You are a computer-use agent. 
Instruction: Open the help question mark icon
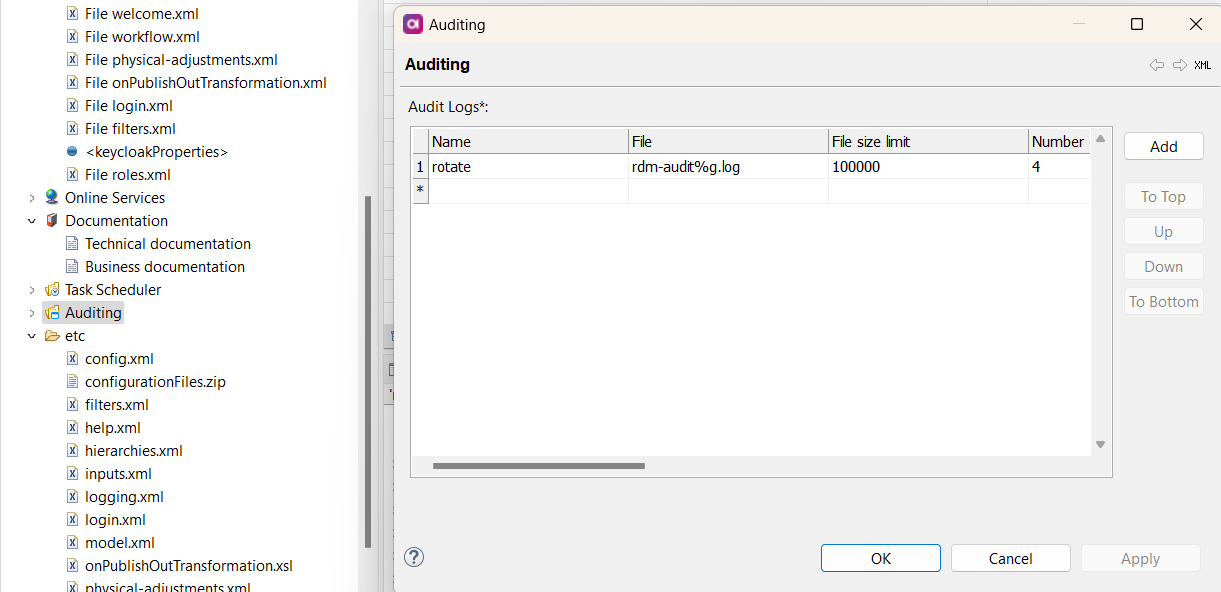click(x=414, y=557)
